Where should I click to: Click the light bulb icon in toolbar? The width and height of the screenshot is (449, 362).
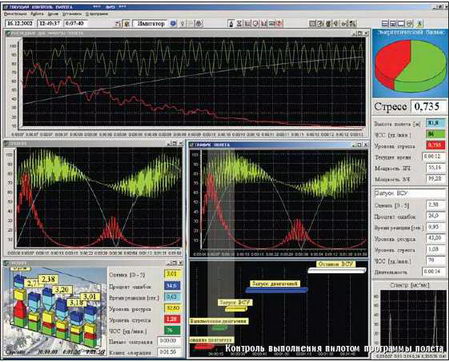coord(182,23)
